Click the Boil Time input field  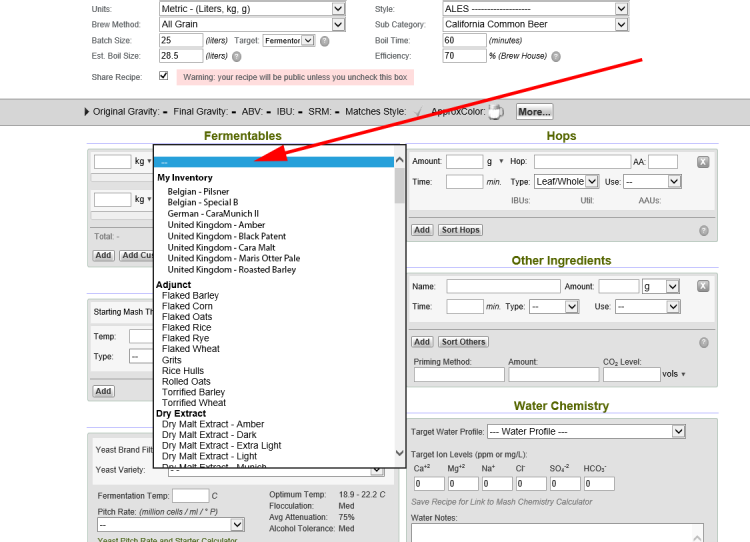(x=462, y=40)
